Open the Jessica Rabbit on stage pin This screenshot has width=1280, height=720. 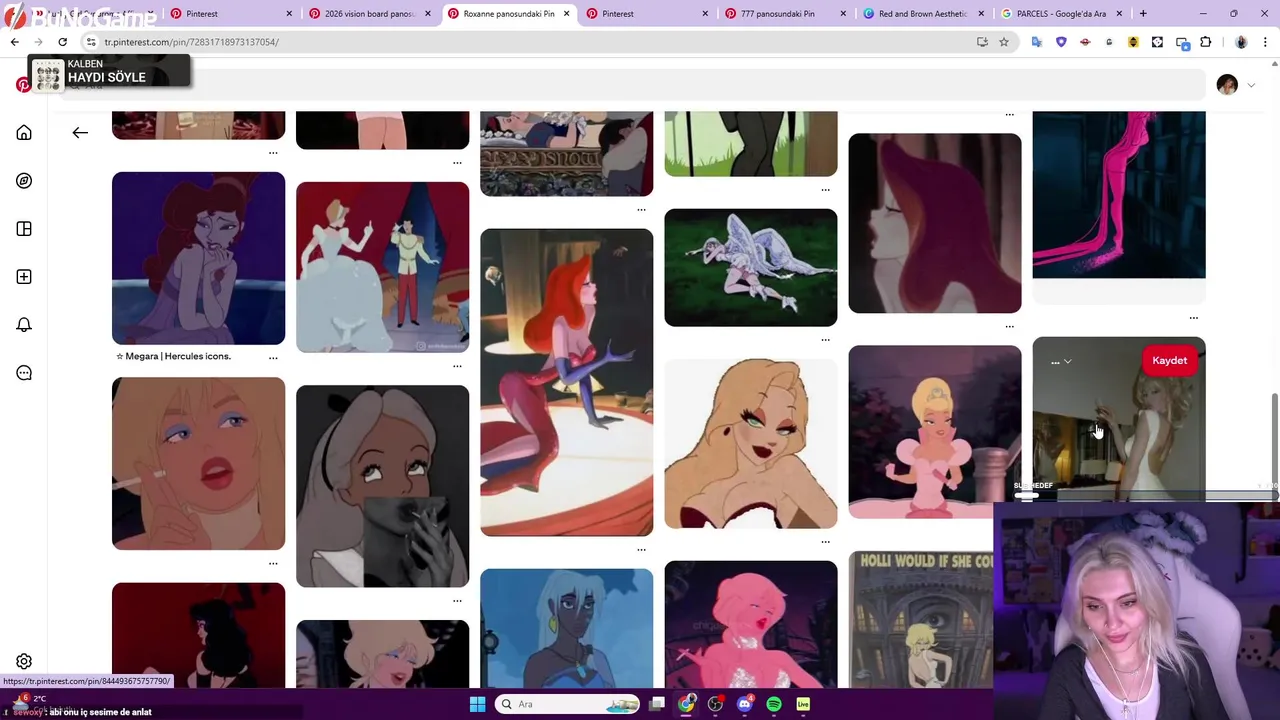click(x=566, y=382)
